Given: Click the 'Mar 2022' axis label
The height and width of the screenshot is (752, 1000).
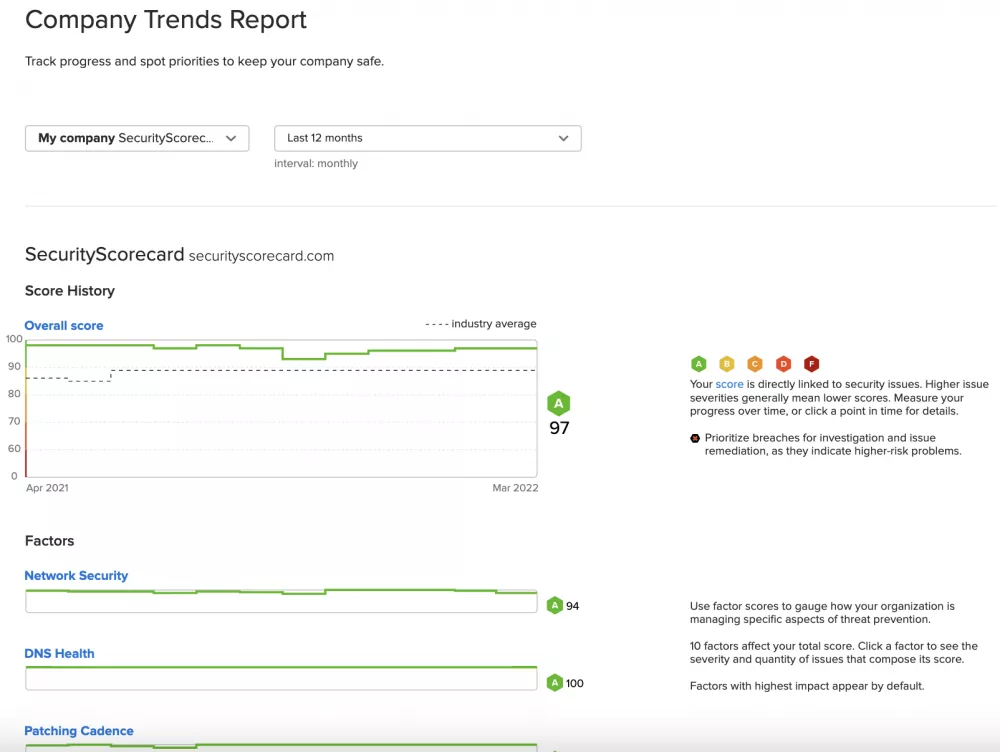Looking at the screenshot, I should (x=515, y=488).
